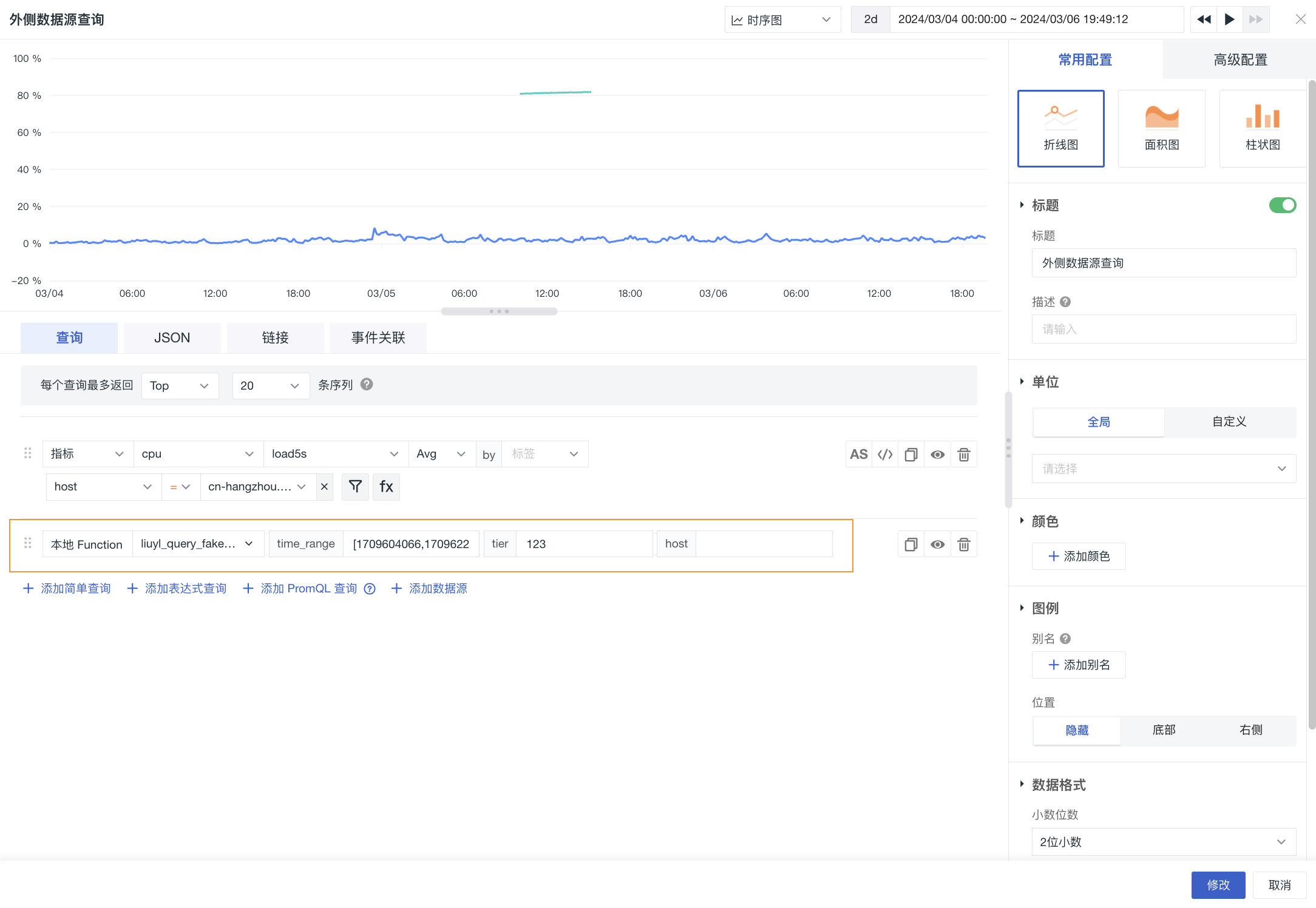The height and width of the screenshot is (908, 1316).
Task: Set unit mode to 全局
Action: tap(1099, 422)
